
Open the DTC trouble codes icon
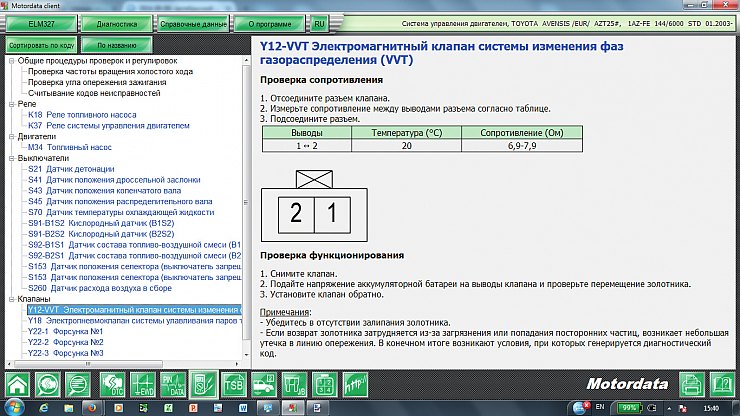pyautogui.click(x=112, y=384)
